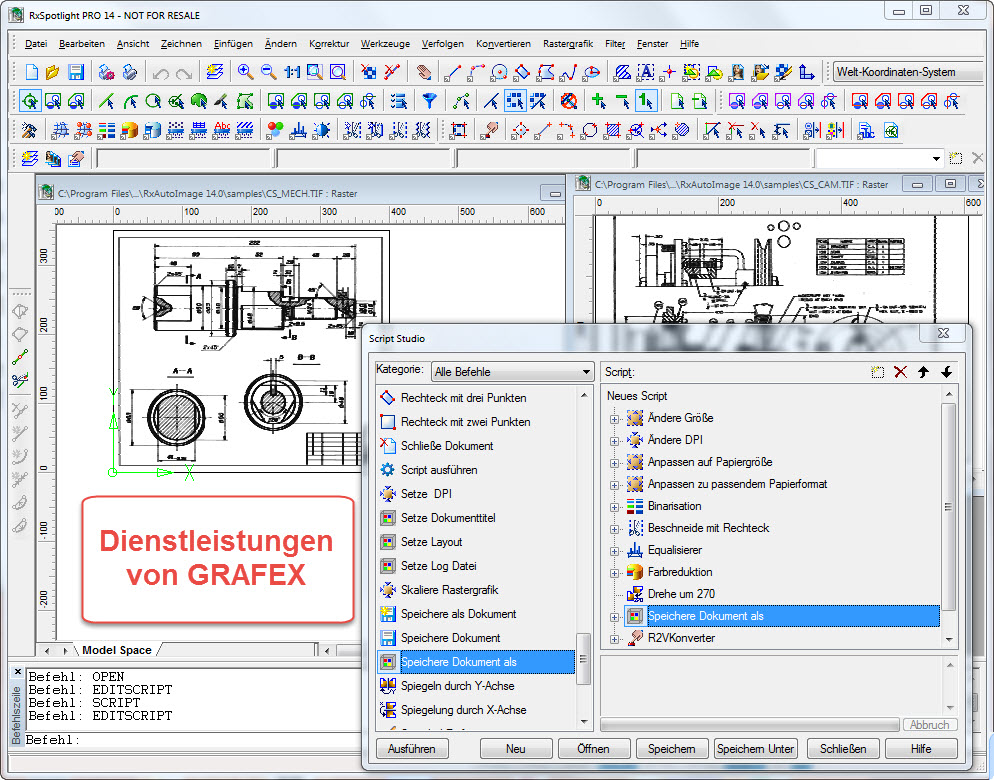This screenshot has width=994, height=780.
Task: Select the pan hand tool icon
Action: click(x=424, y=72)
